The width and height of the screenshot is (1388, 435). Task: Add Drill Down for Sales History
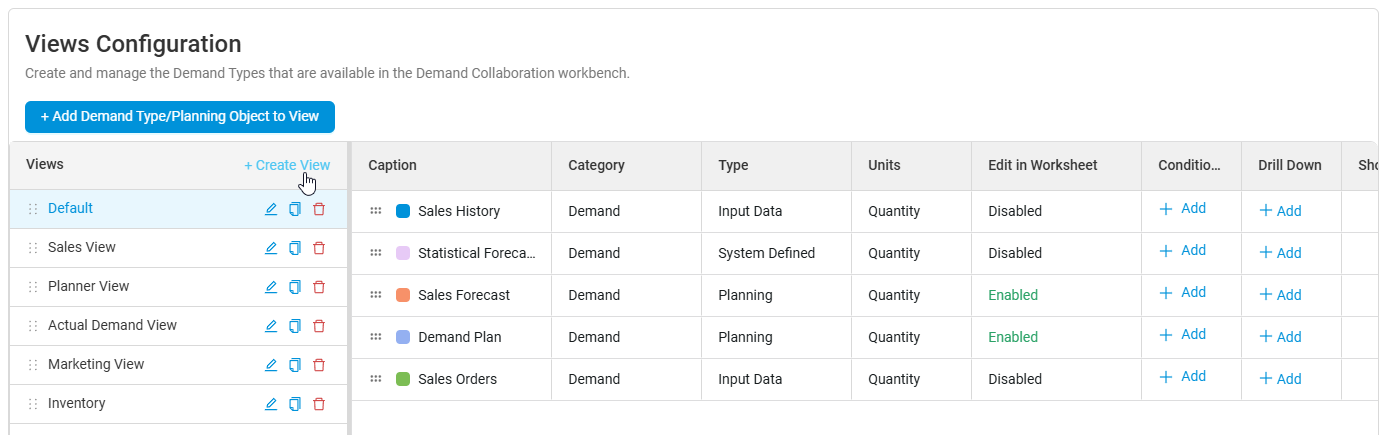pyautogui.click(x=1280, y=211)
